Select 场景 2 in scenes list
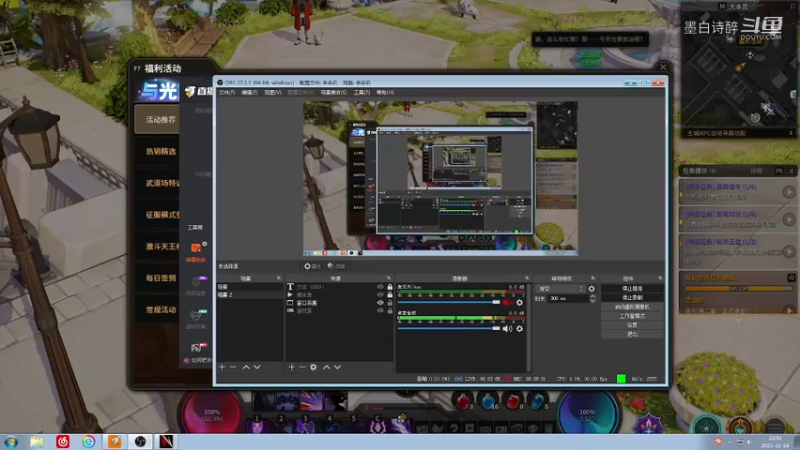The width and height of the screenshot is (800, 450). coord(249,294)
